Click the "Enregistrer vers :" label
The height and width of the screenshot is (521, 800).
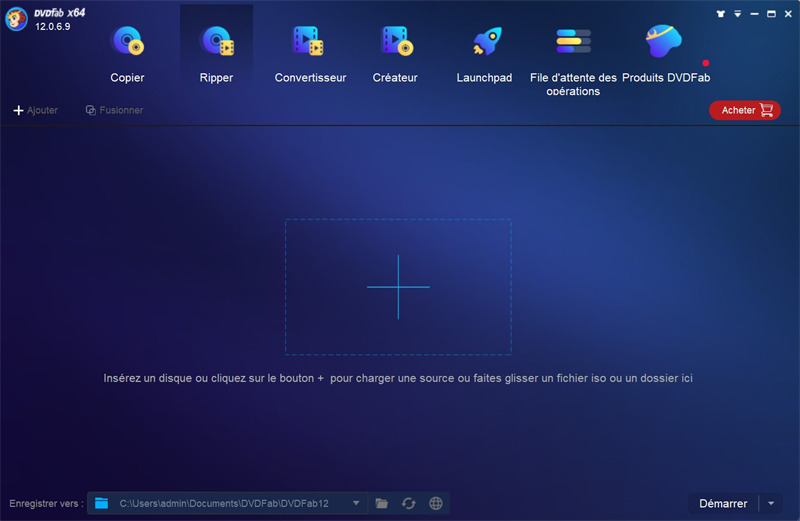click(x=46, y=504)
